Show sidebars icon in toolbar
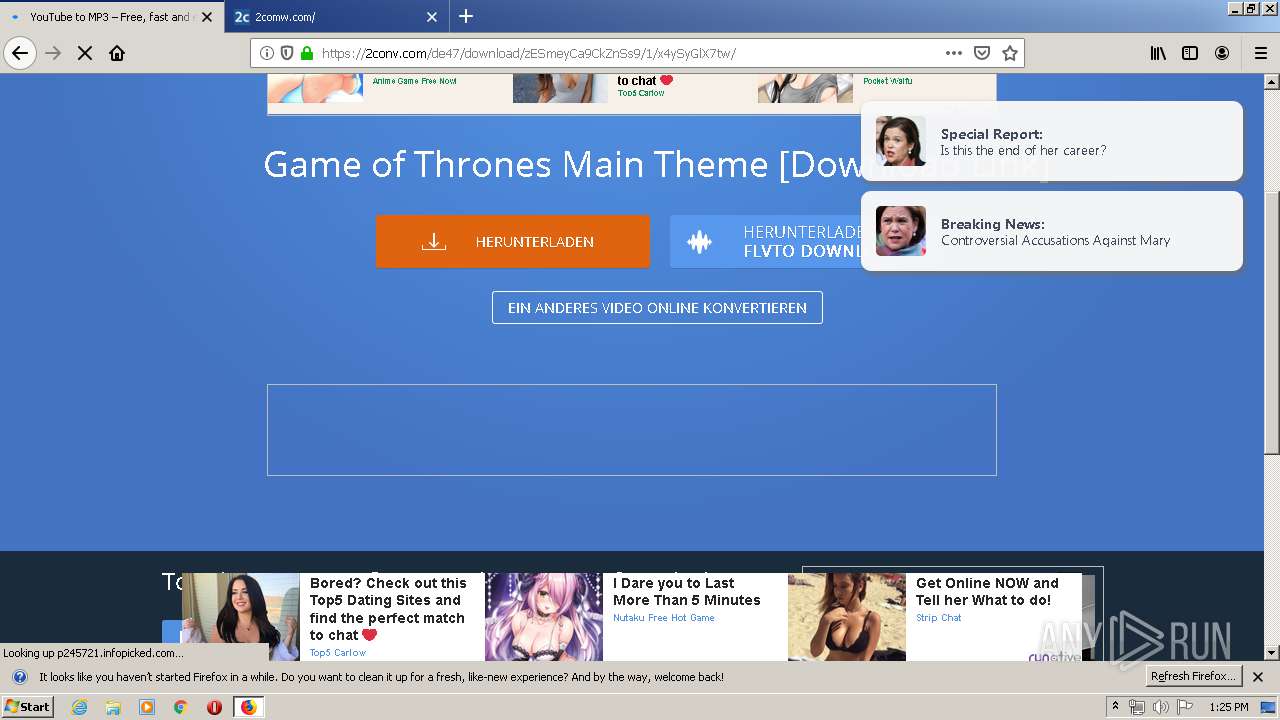Image resolution: width=1280 pixels, height=720 pixels. pos(1190,53)
